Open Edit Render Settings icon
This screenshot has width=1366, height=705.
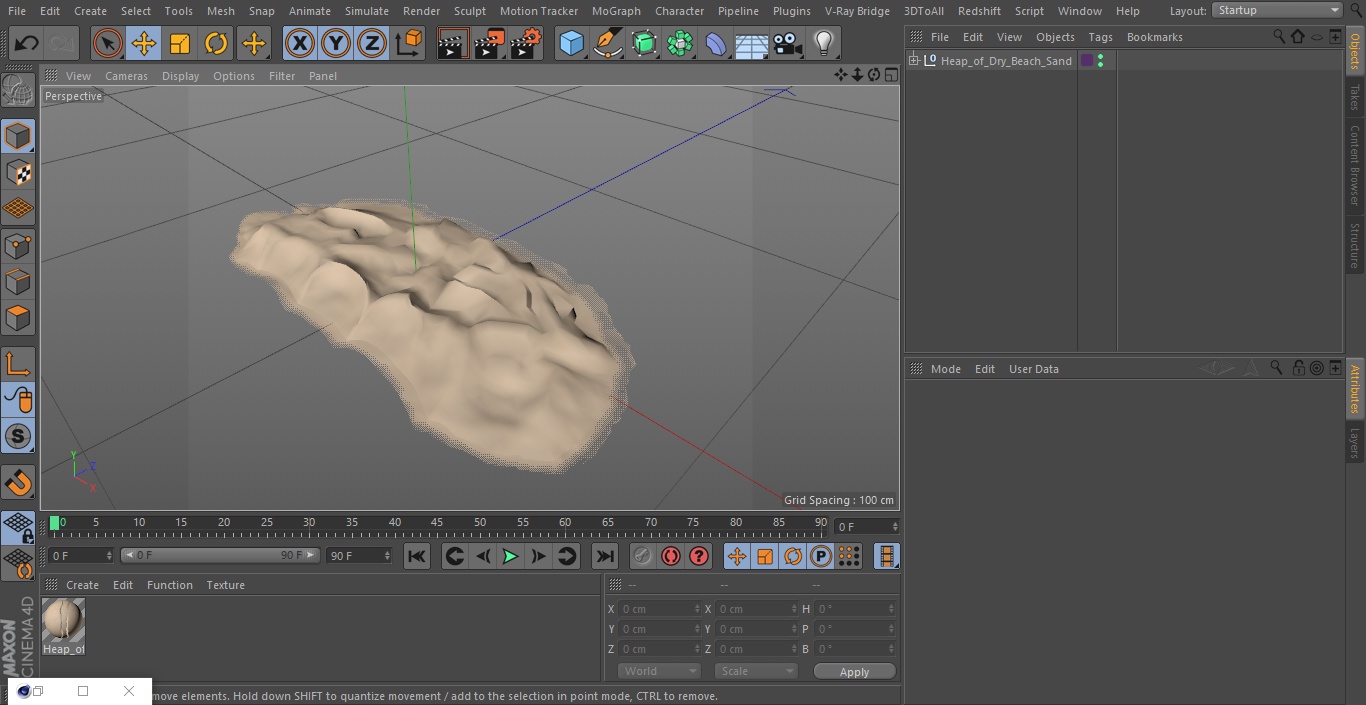[526, 43]
